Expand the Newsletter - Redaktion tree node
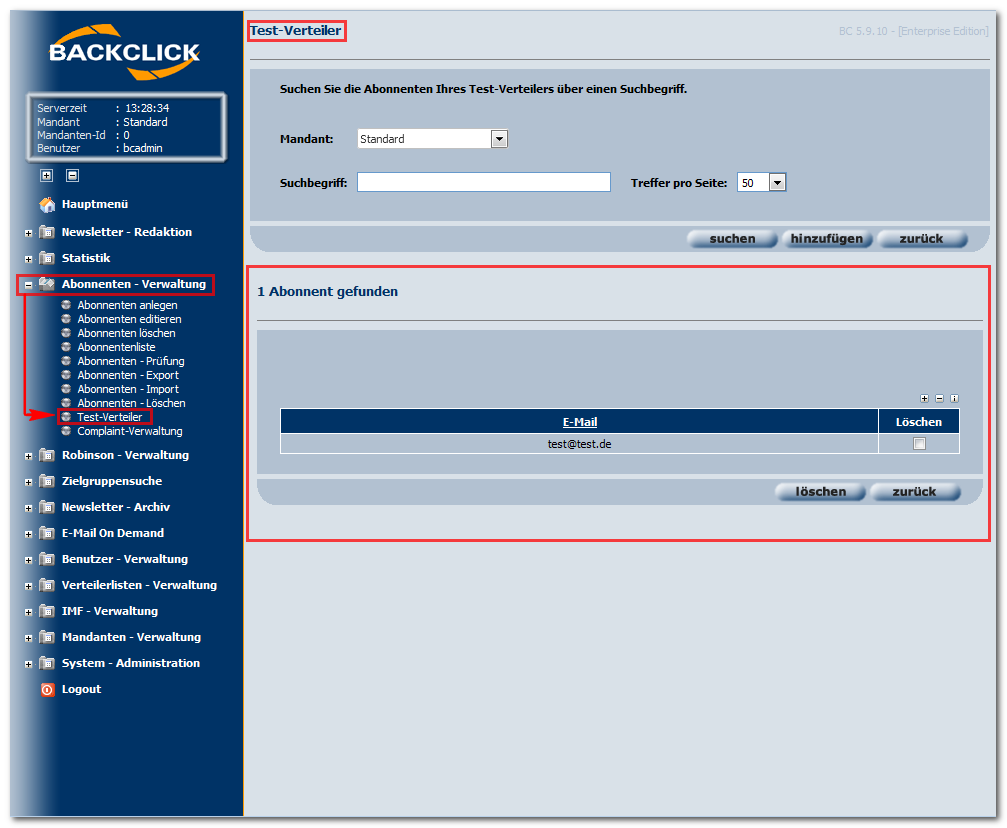This screenshot has height=828, width=1007. (28, 233)
